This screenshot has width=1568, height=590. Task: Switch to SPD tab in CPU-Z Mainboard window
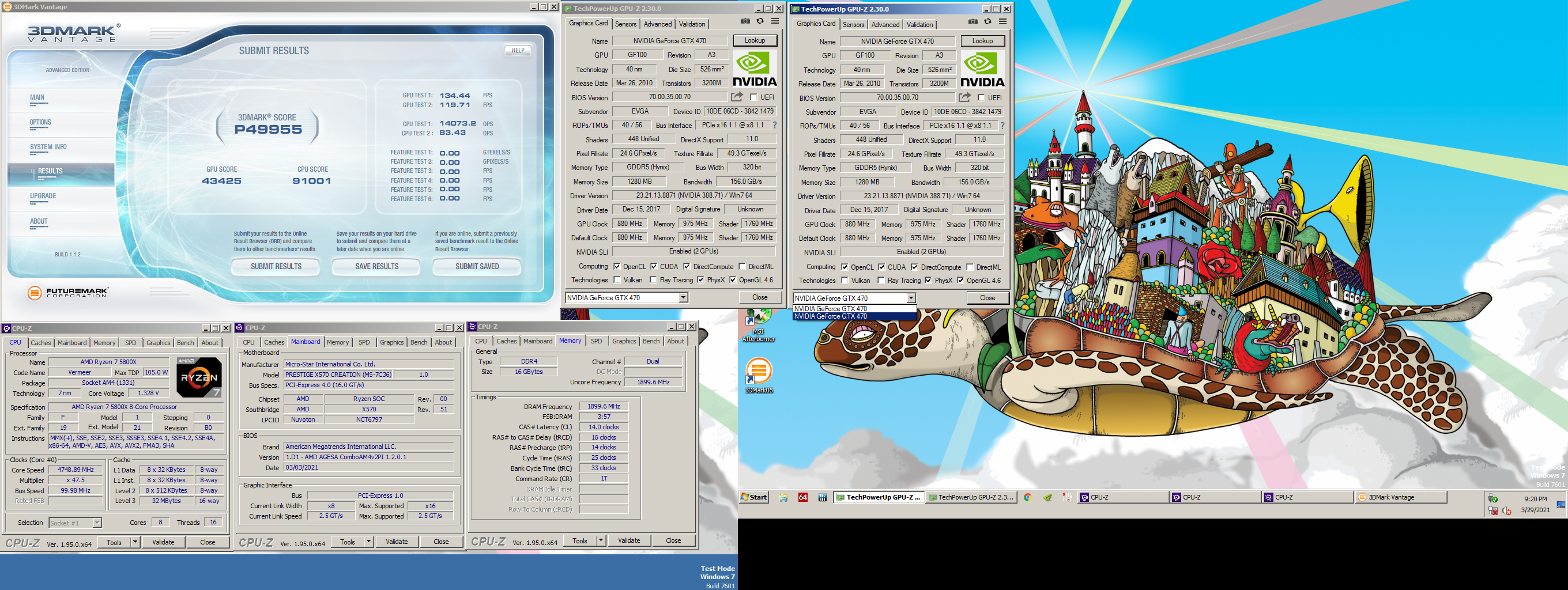(364, 342)
